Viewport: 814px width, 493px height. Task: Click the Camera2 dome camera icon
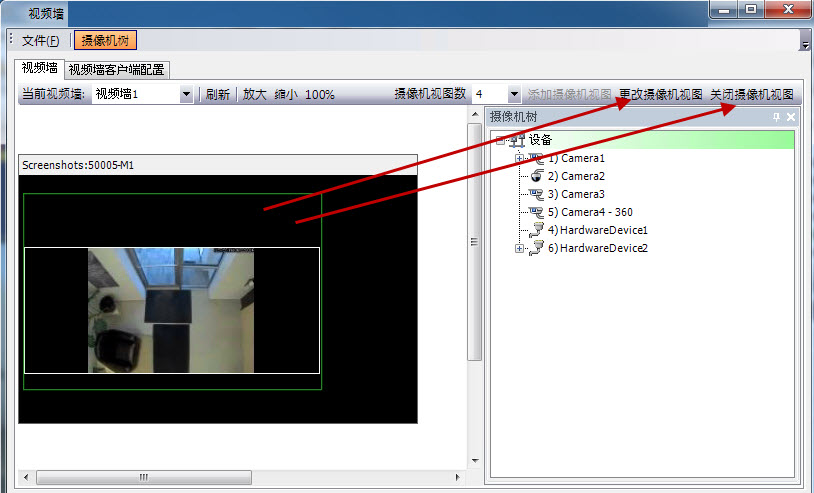(536, 176)
